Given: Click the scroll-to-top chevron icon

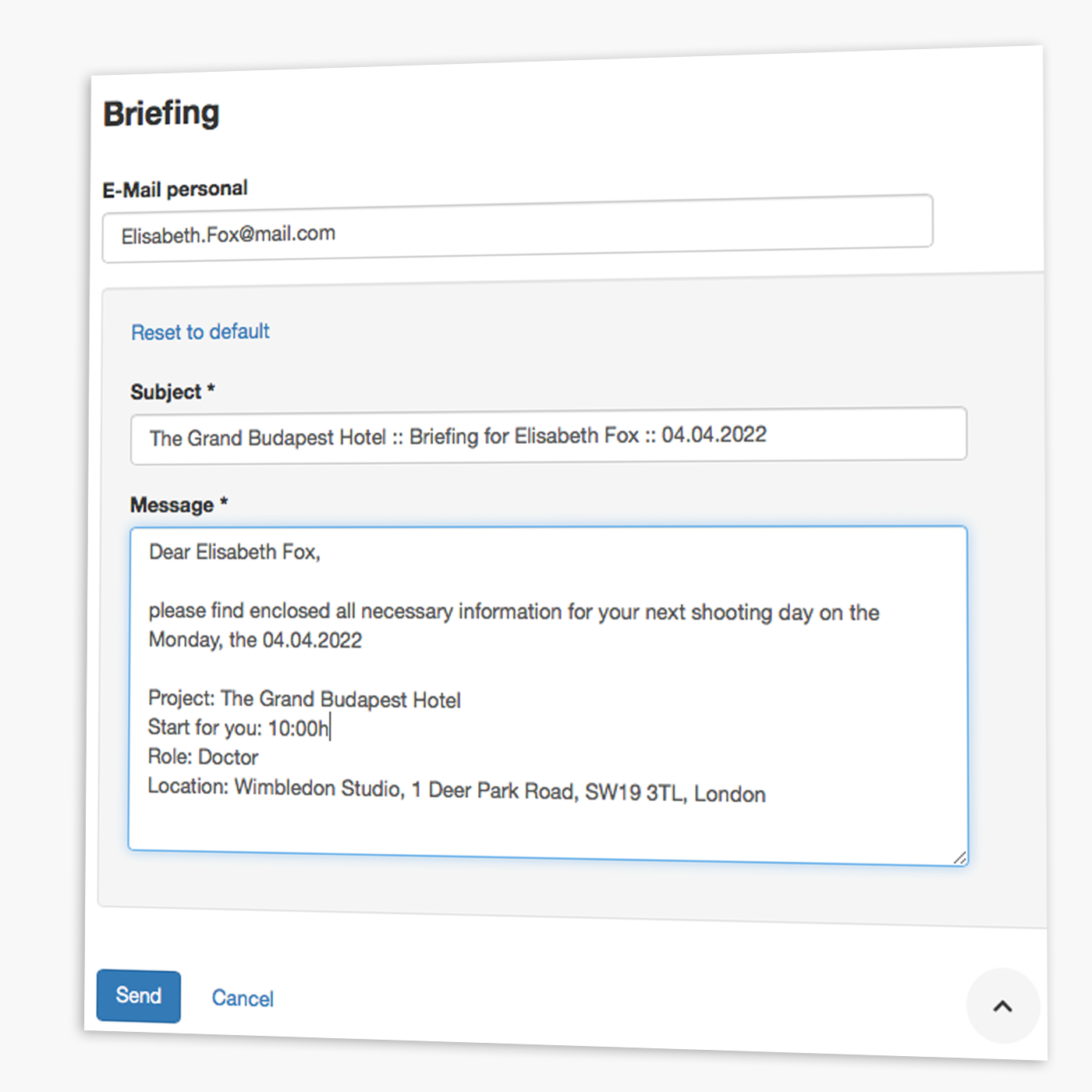Looking at the screenshot, I should (x=1003, y=1006).
